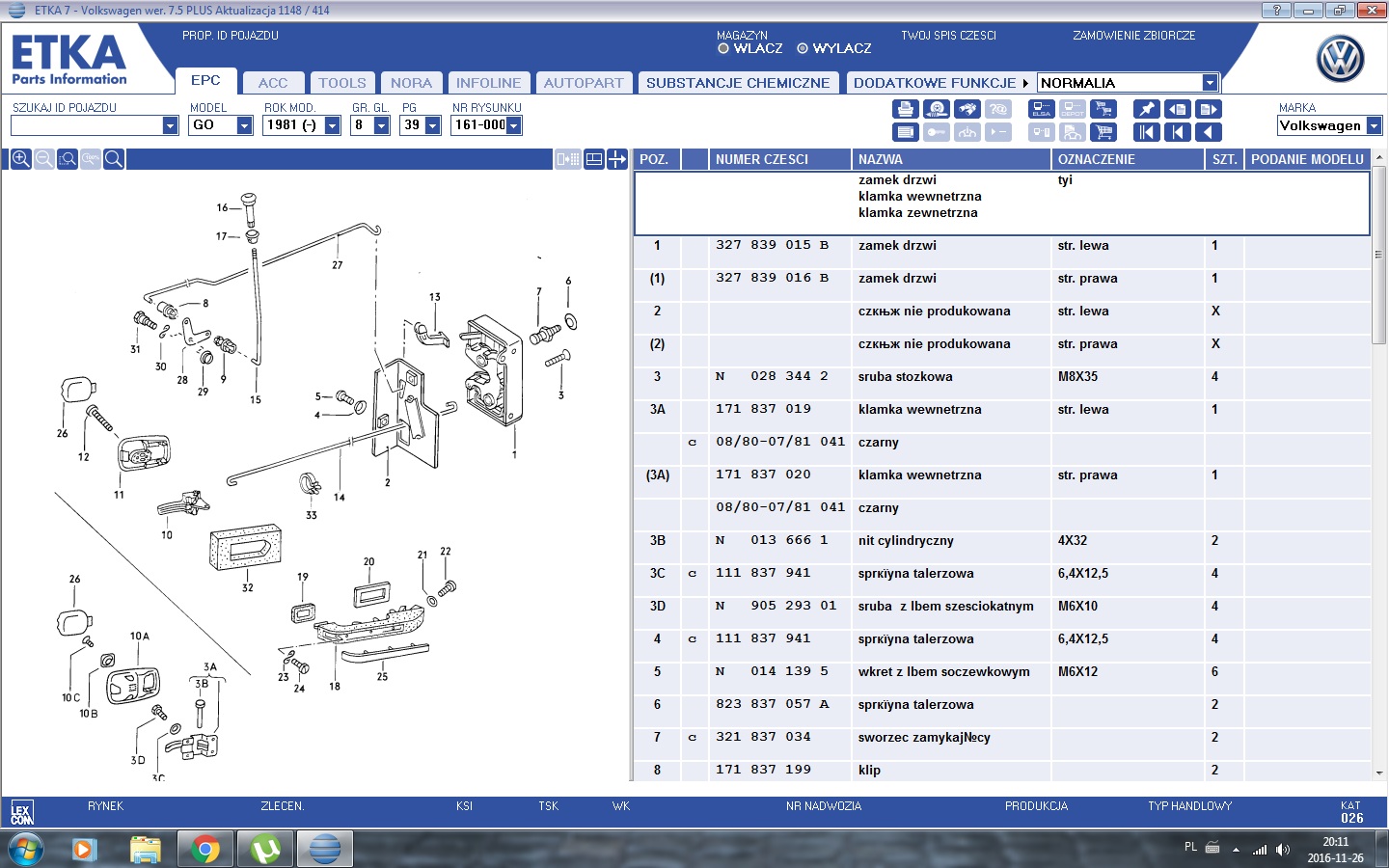Select the WYLACZ magazyn radio button
This screenshot has height=868, width=1389.
[803, 48]
